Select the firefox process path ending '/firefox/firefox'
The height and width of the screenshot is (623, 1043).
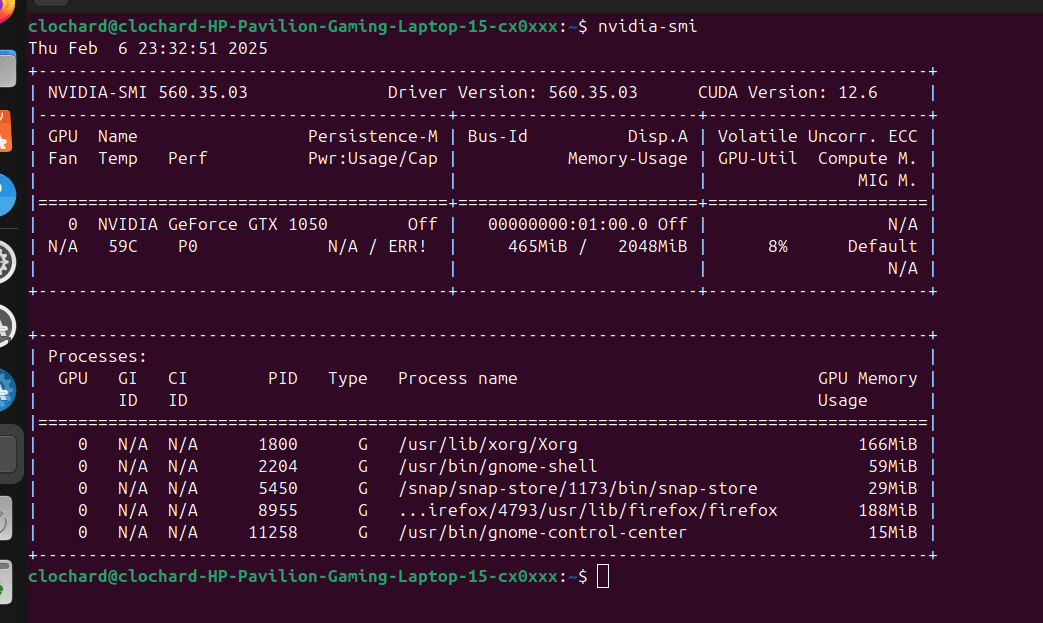coord(588,510)
